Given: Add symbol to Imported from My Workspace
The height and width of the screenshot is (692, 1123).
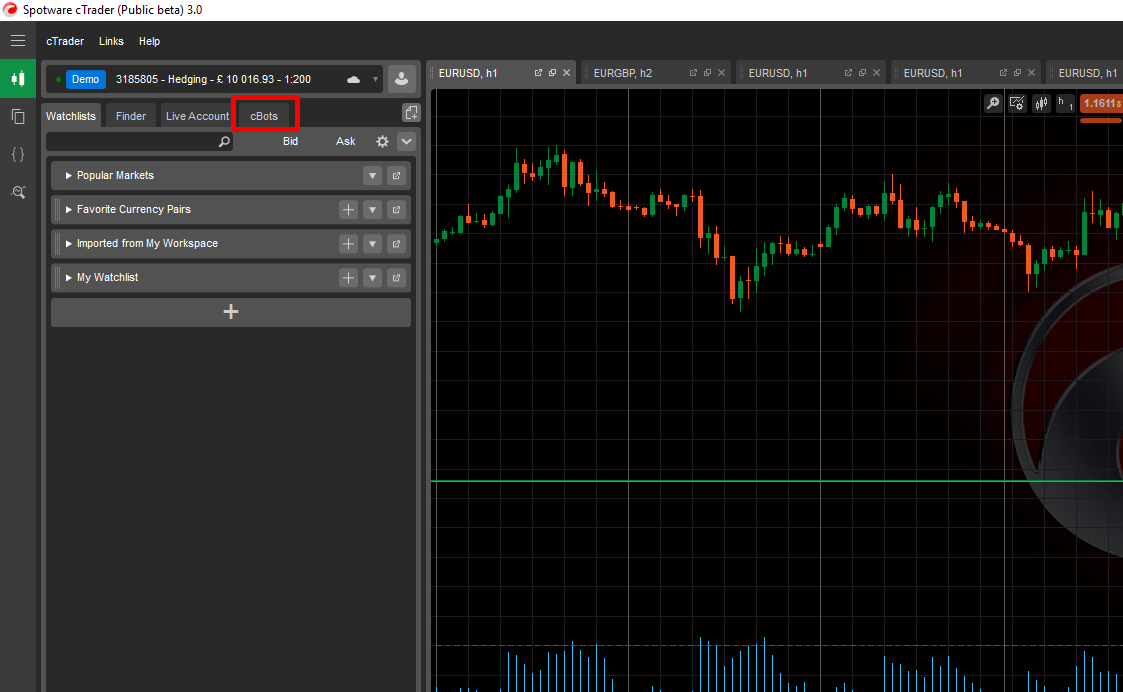Looking at the screenshot, I should 348,244.
